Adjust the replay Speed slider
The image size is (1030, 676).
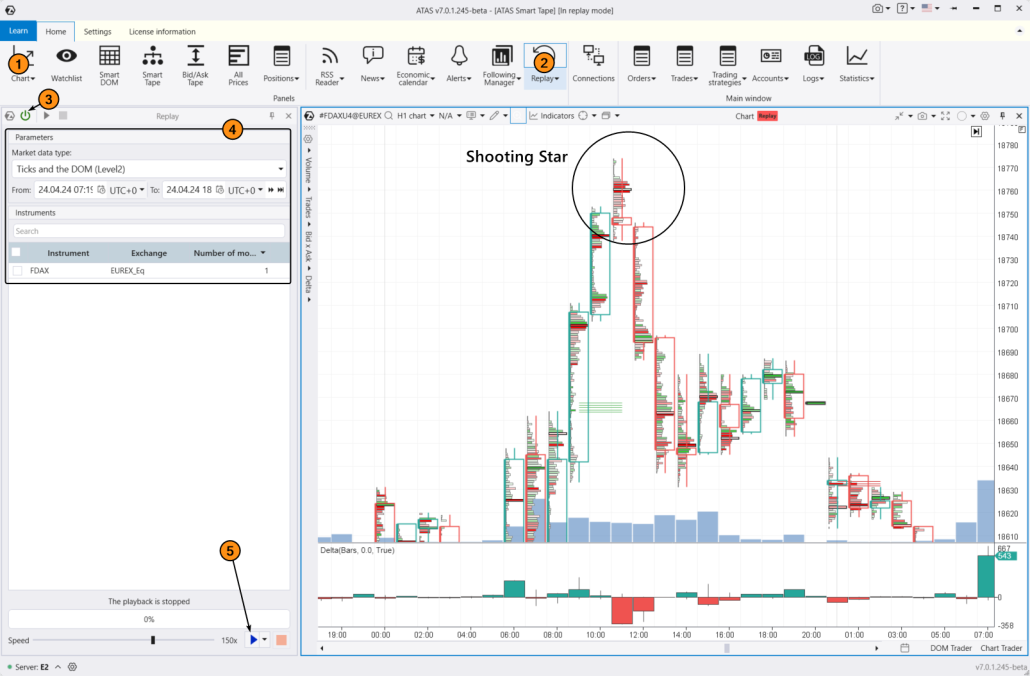152,639
